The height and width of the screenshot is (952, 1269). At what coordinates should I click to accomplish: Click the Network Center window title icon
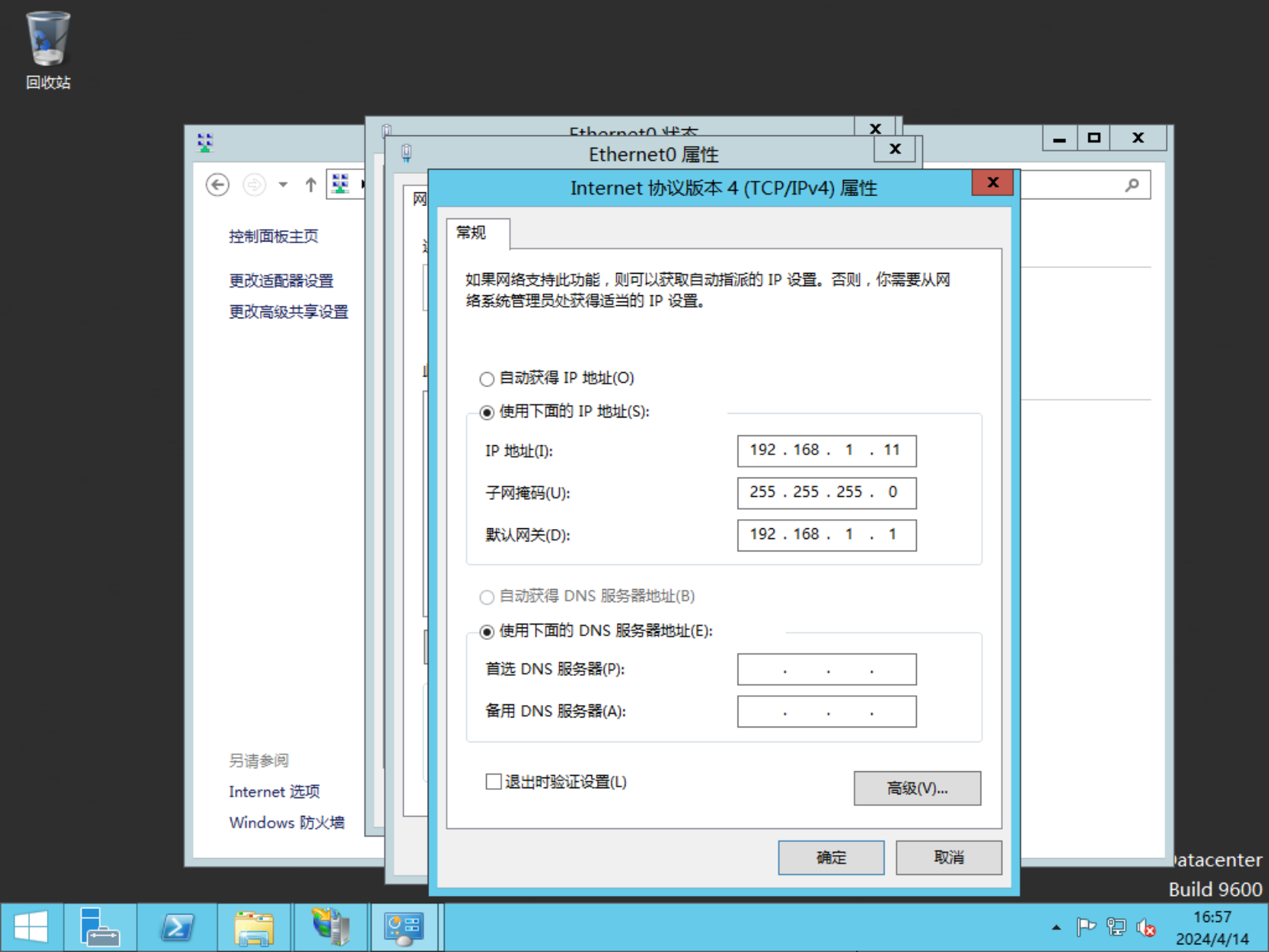(x=205, y=142)
